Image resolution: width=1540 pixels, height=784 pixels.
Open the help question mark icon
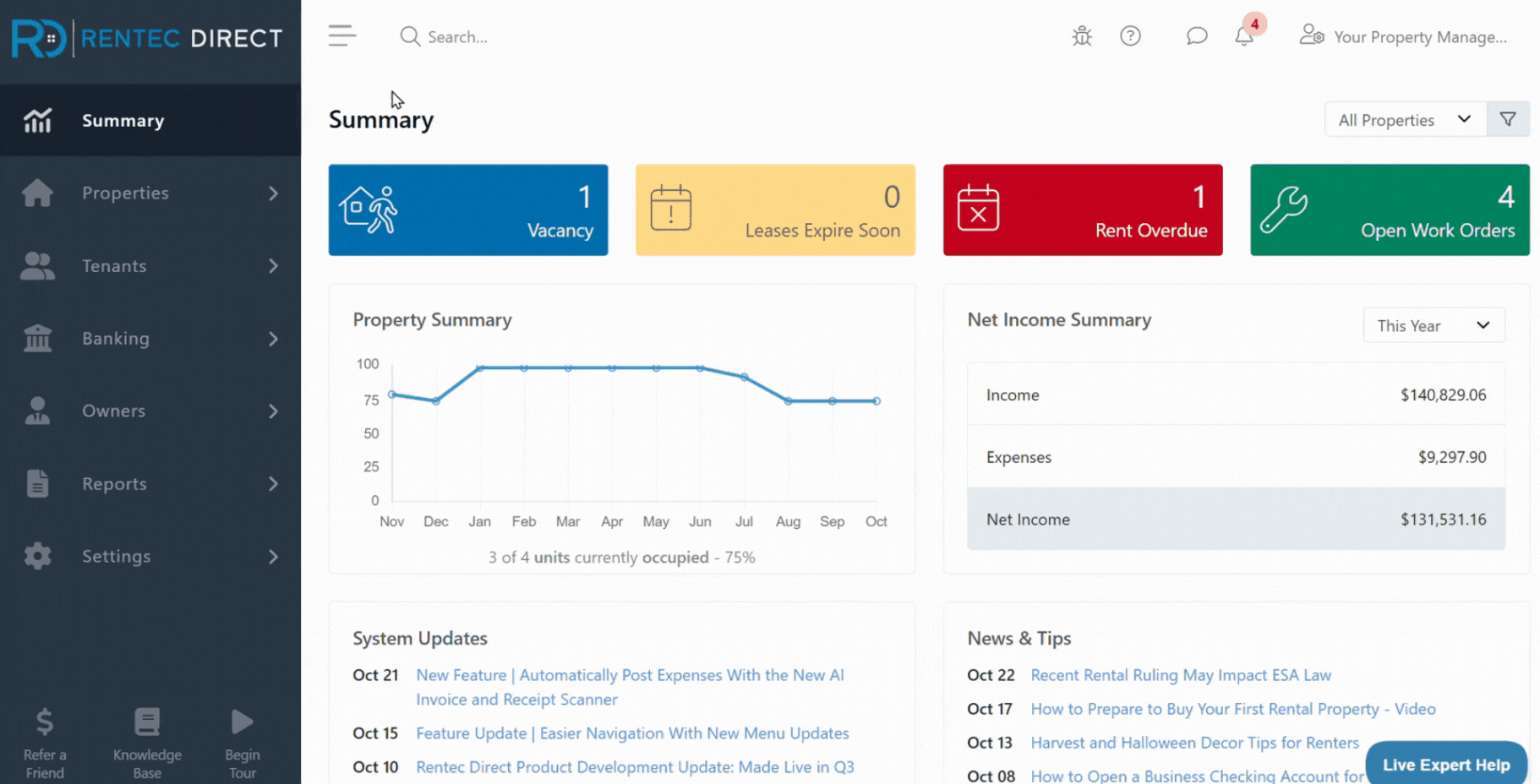coord(1130,35)
